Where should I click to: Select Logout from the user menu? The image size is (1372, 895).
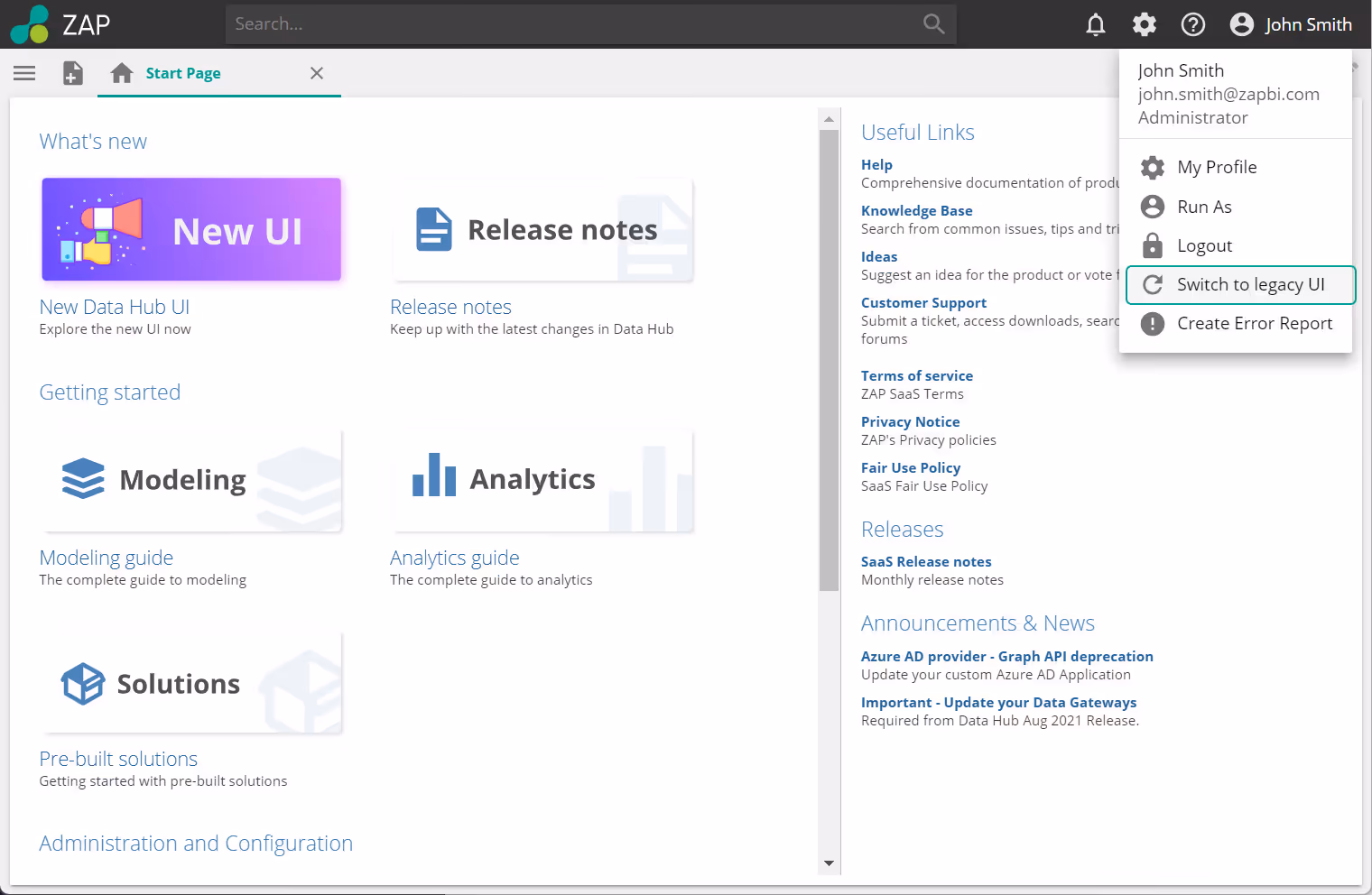click(1204, 245)
